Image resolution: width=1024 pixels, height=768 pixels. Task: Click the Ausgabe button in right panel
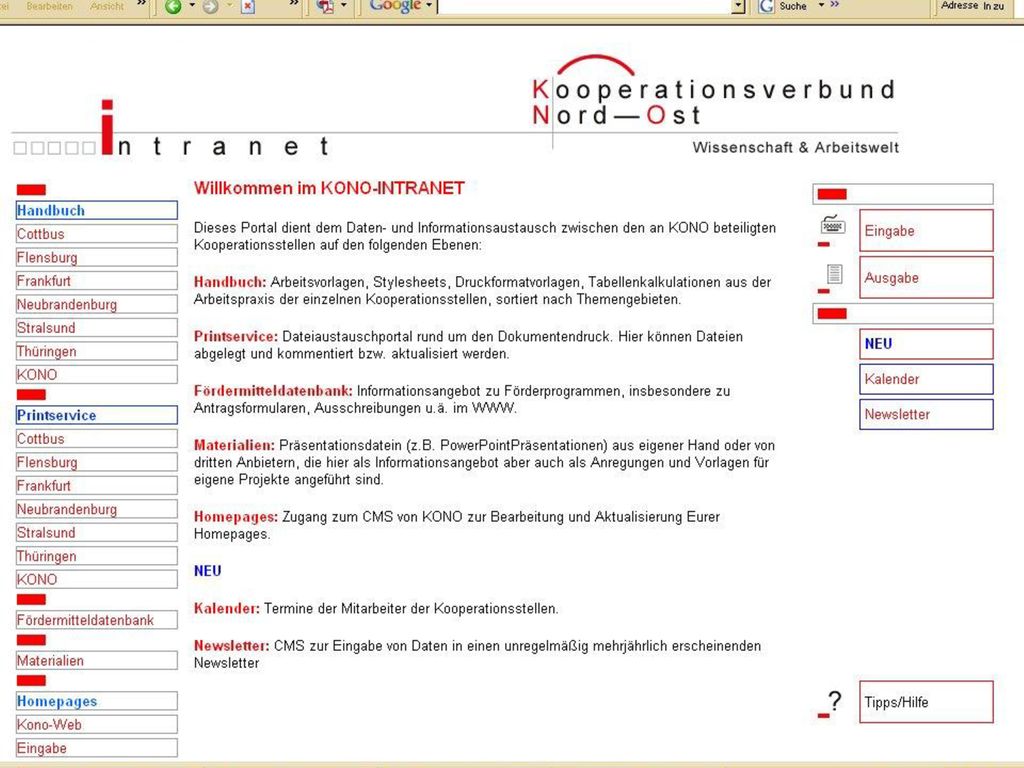point(926,278)
